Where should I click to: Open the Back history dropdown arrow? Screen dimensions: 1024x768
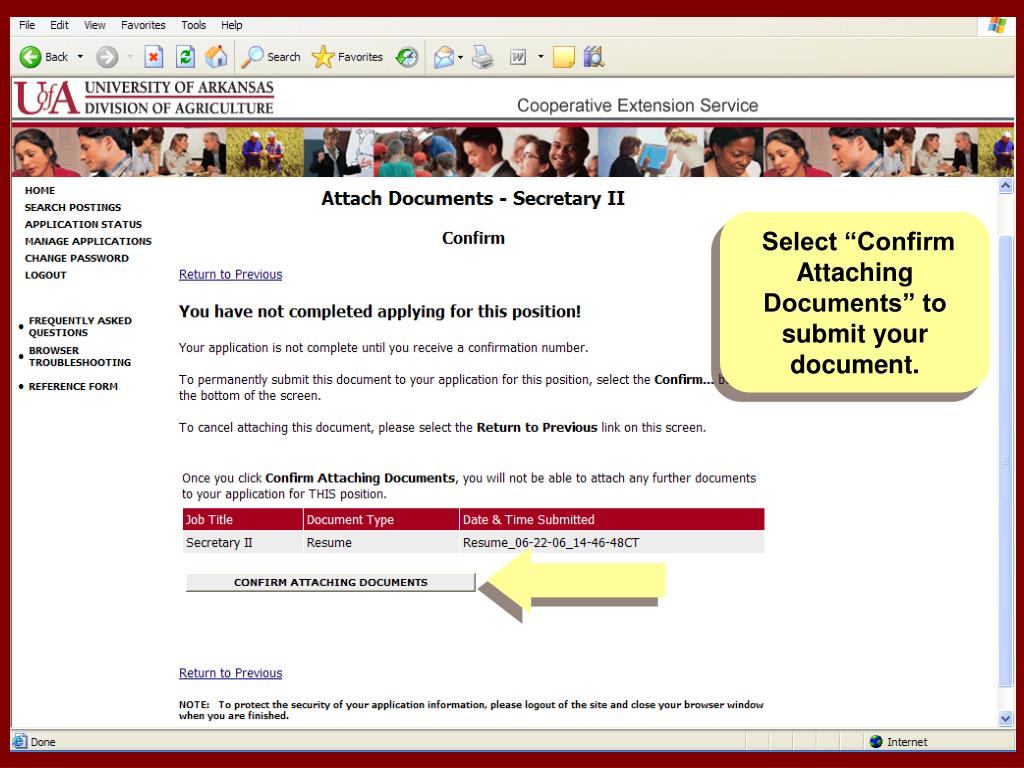tap(80, 57)
